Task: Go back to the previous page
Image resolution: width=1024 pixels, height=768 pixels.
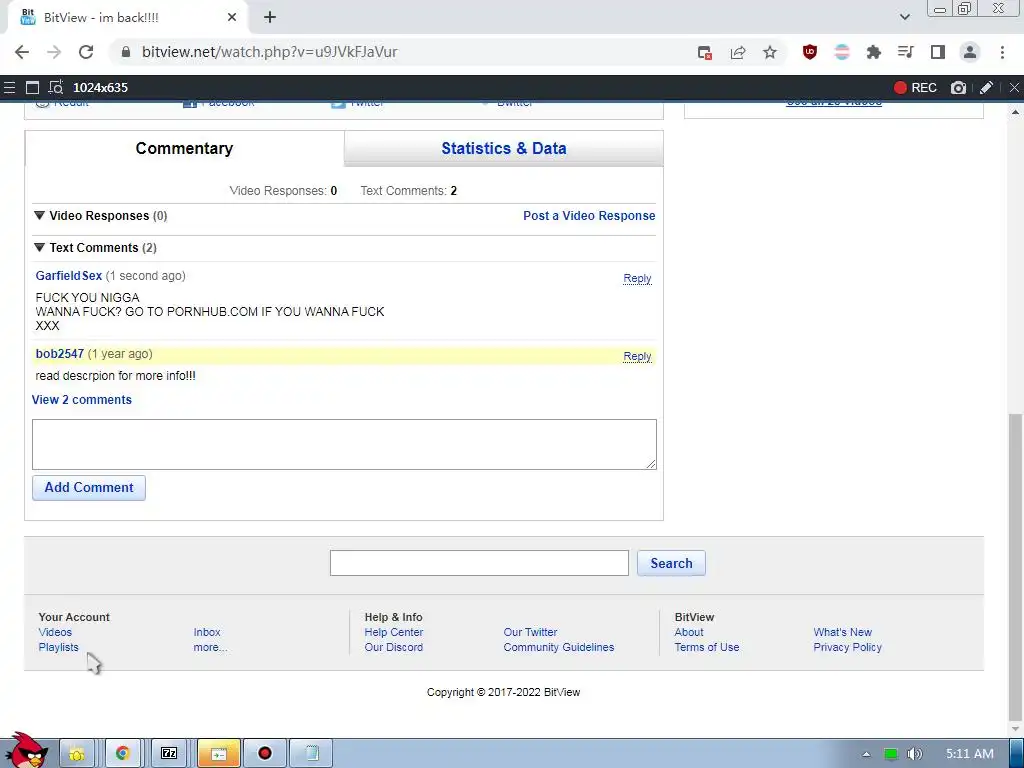Action: (x=22, y=52)
